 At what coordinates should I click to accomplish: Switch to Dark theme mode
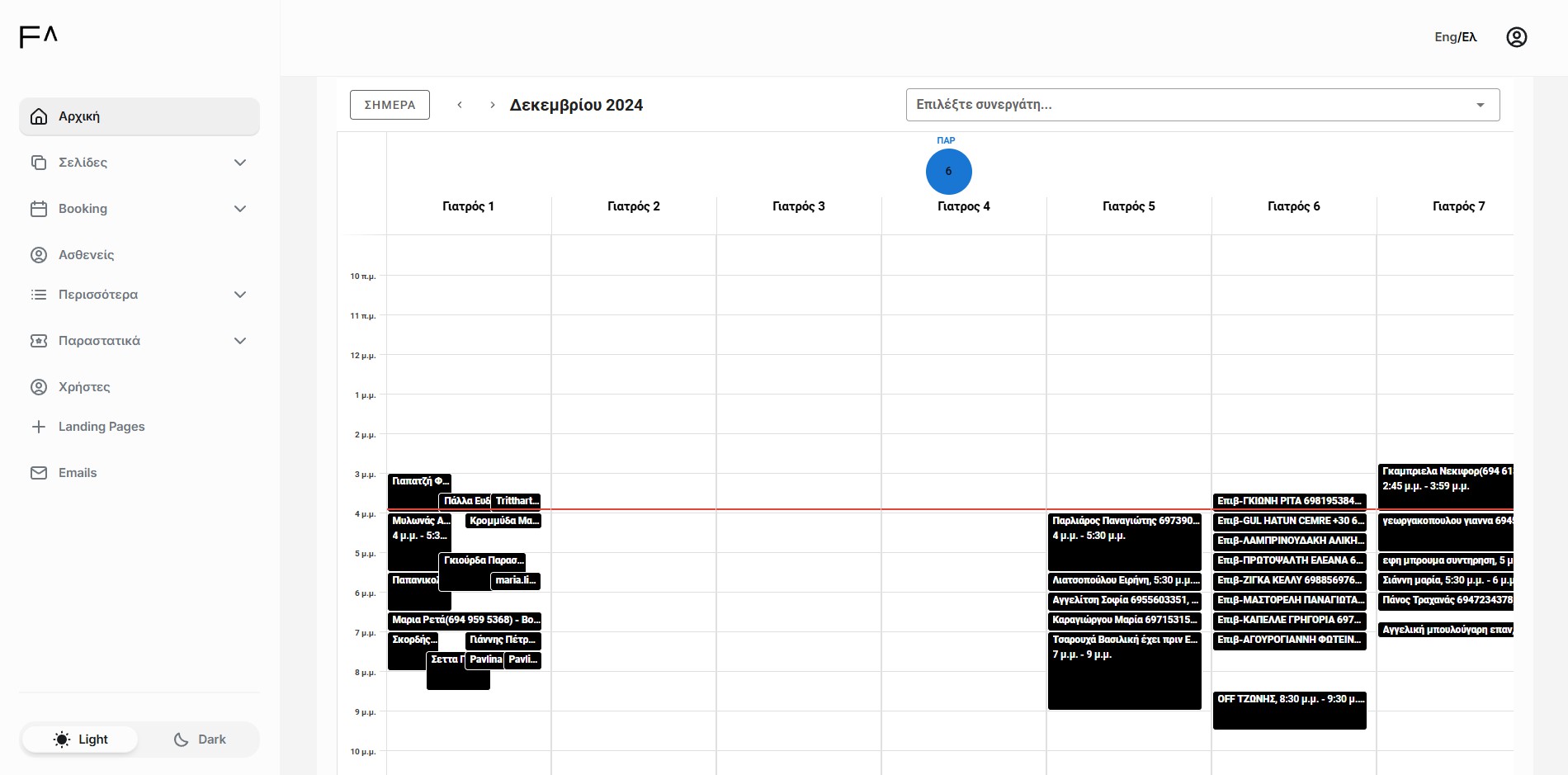(200, 740)
